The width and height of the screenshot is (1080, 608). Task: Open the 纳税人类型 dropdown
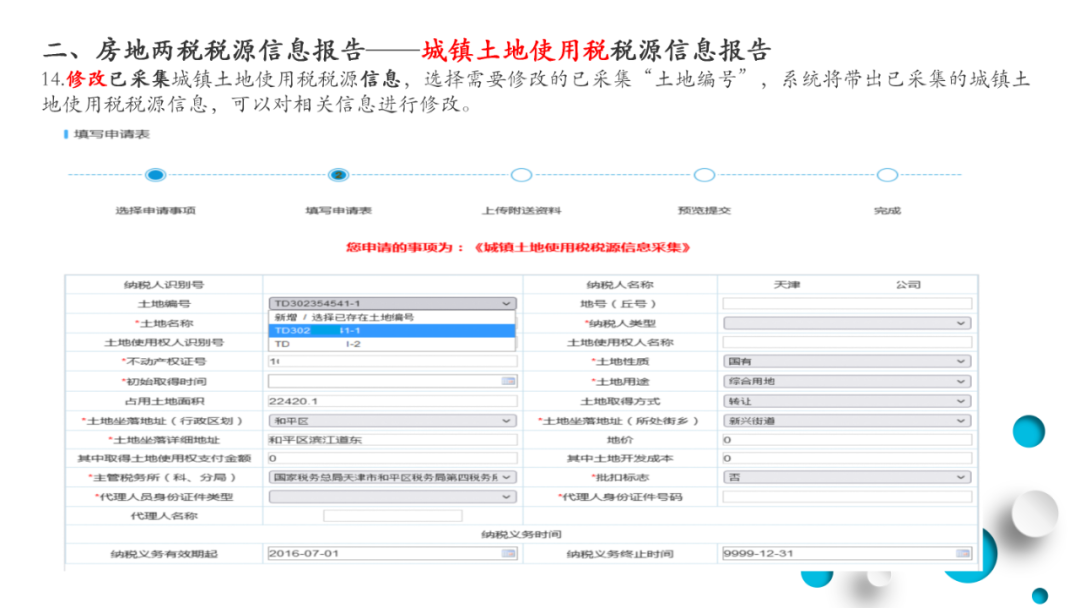pyautogui.click(x=847, y=323)
